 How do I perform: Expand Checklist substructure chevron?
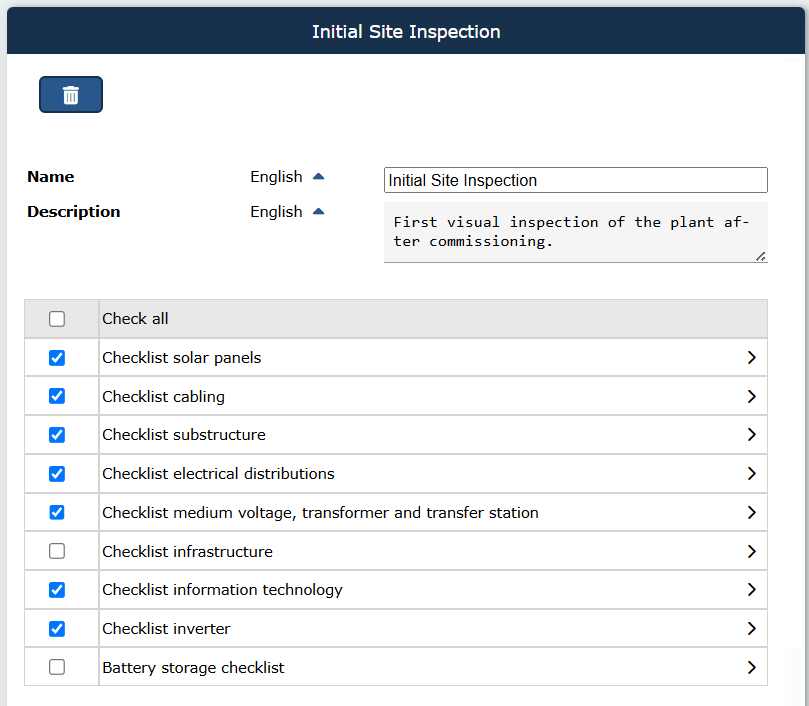[x=752, y=435]
